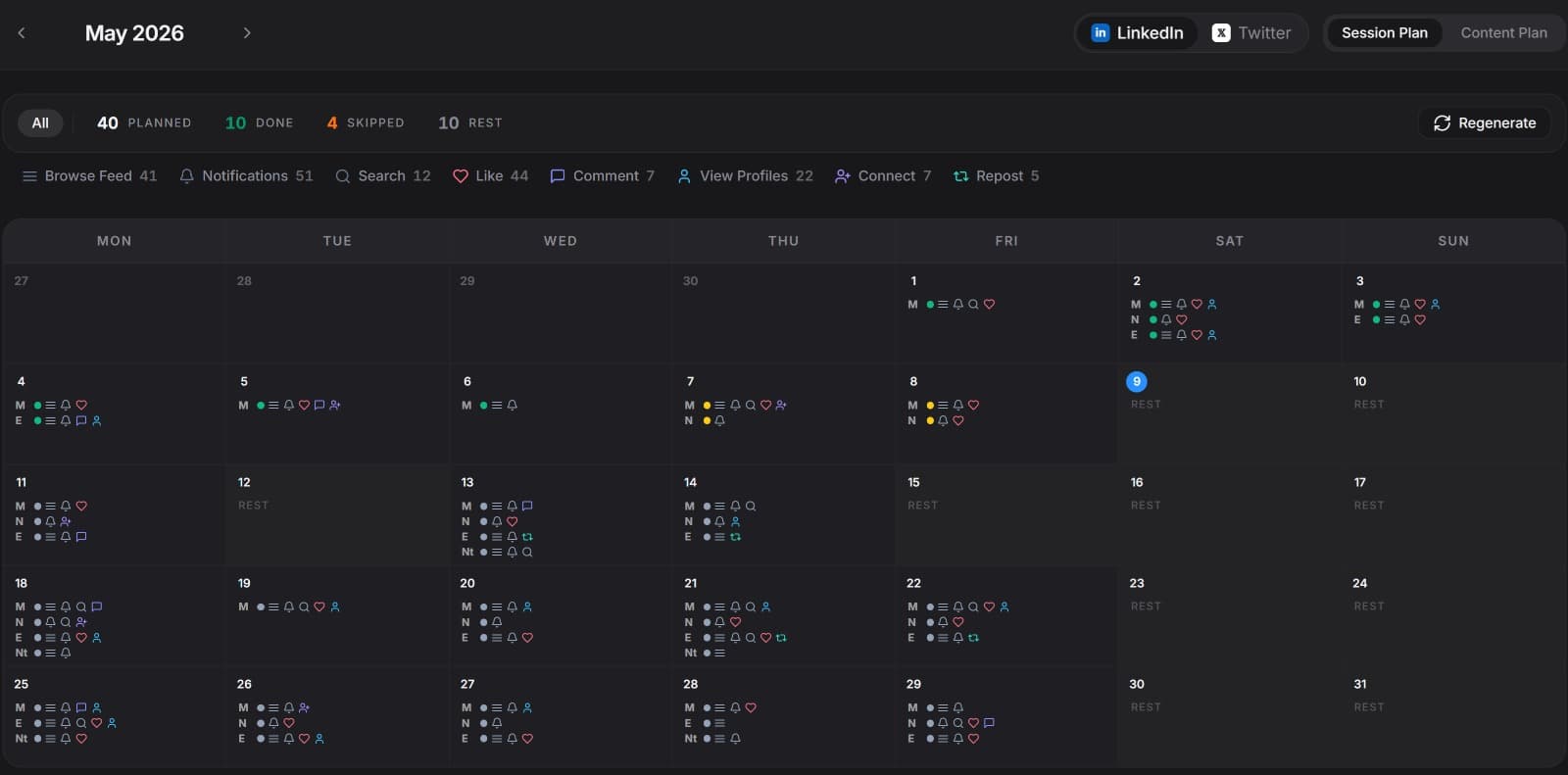
Task: Click the connect icon in May 26's morning session
Action: pos(304,708)
